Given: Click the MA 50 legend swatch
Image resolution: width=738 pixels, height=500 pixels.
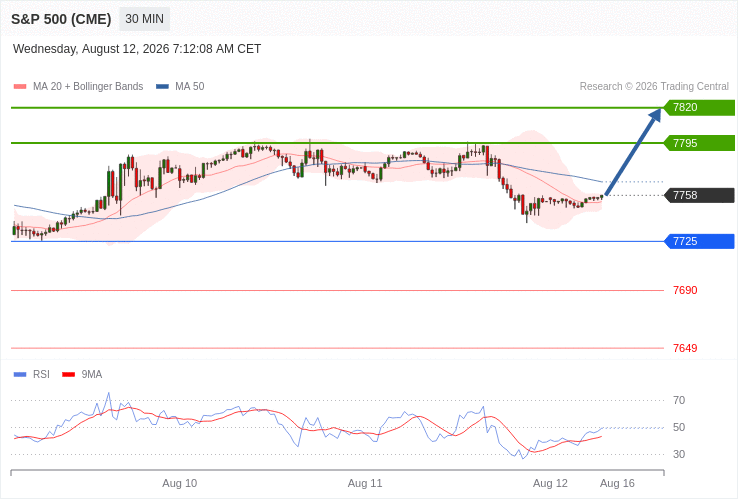Looking at the screenshot, I should [x=162, y=87].
